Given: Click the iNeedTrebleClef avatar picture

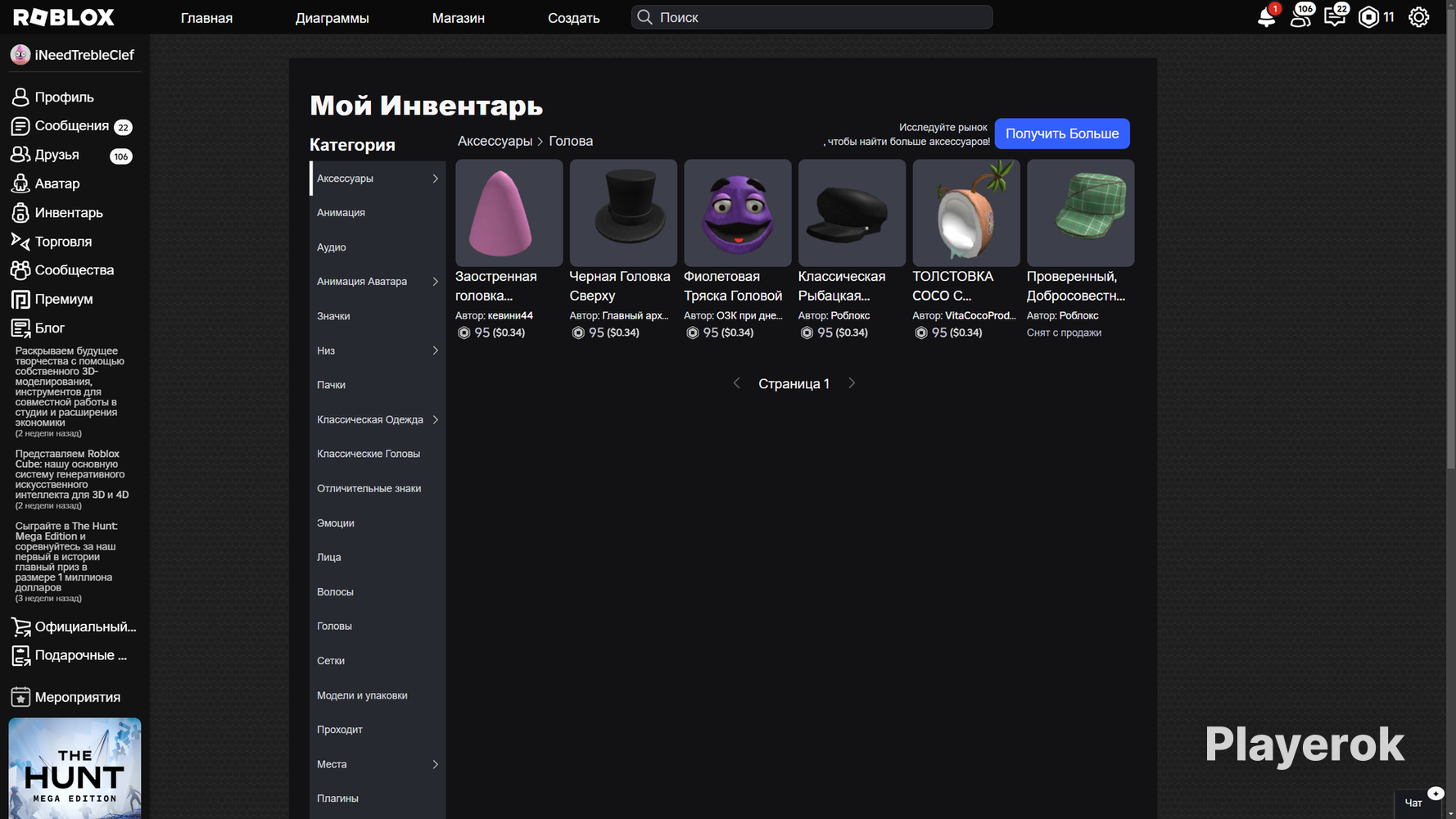Looking at the screenshot, I should [x=20, y=55].
